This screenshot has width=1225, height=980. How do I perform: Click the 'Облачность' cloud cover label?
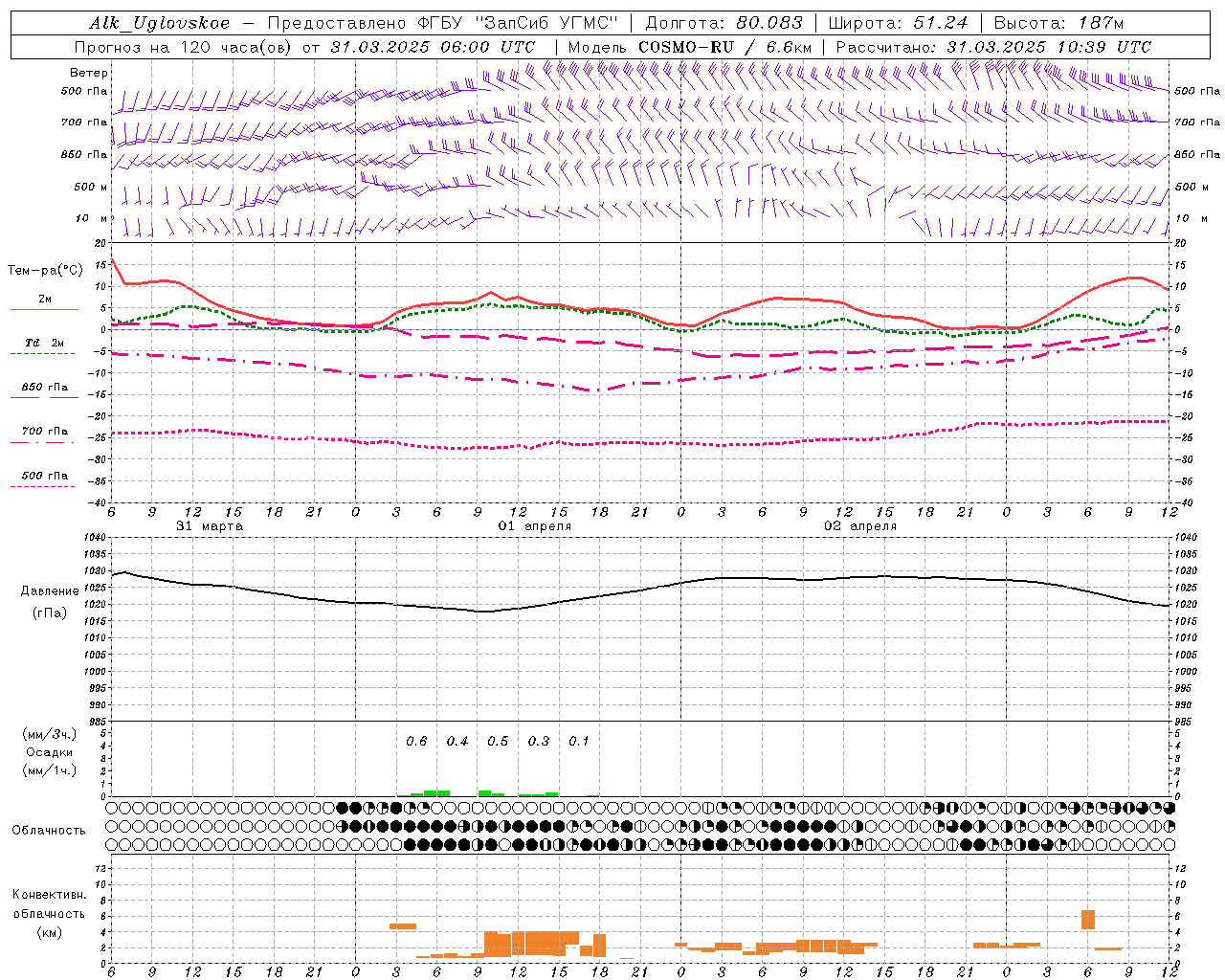pos(49,831)
